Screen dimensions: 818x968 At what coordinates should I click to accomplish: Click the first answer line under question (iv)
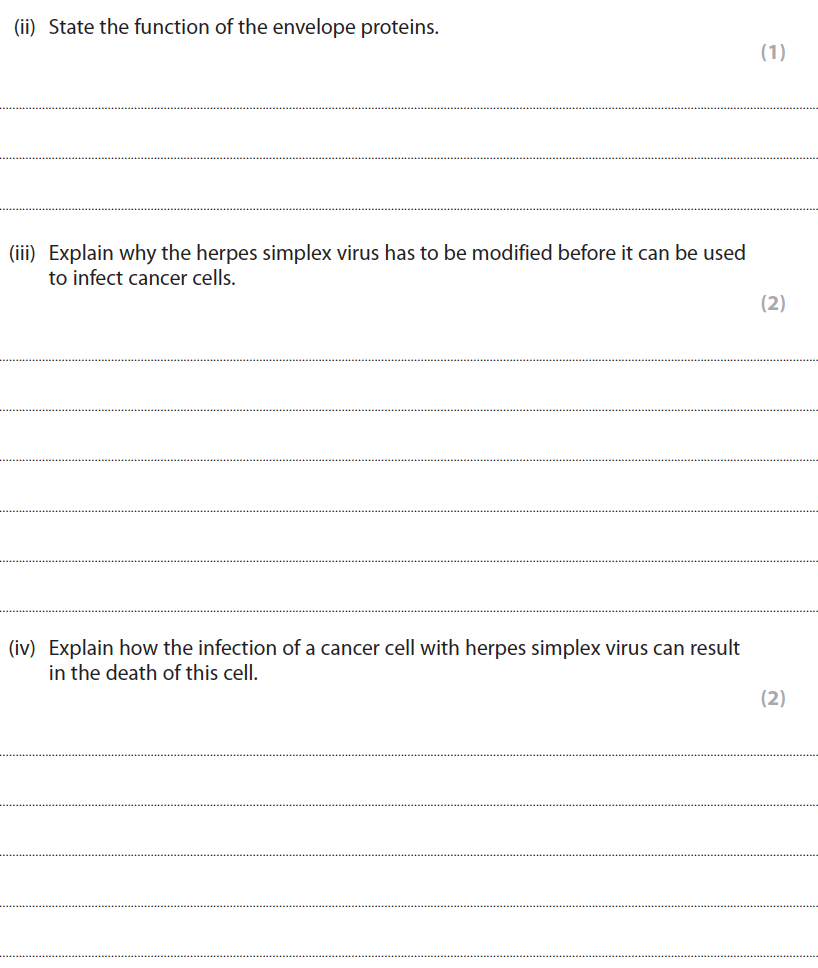409,754
